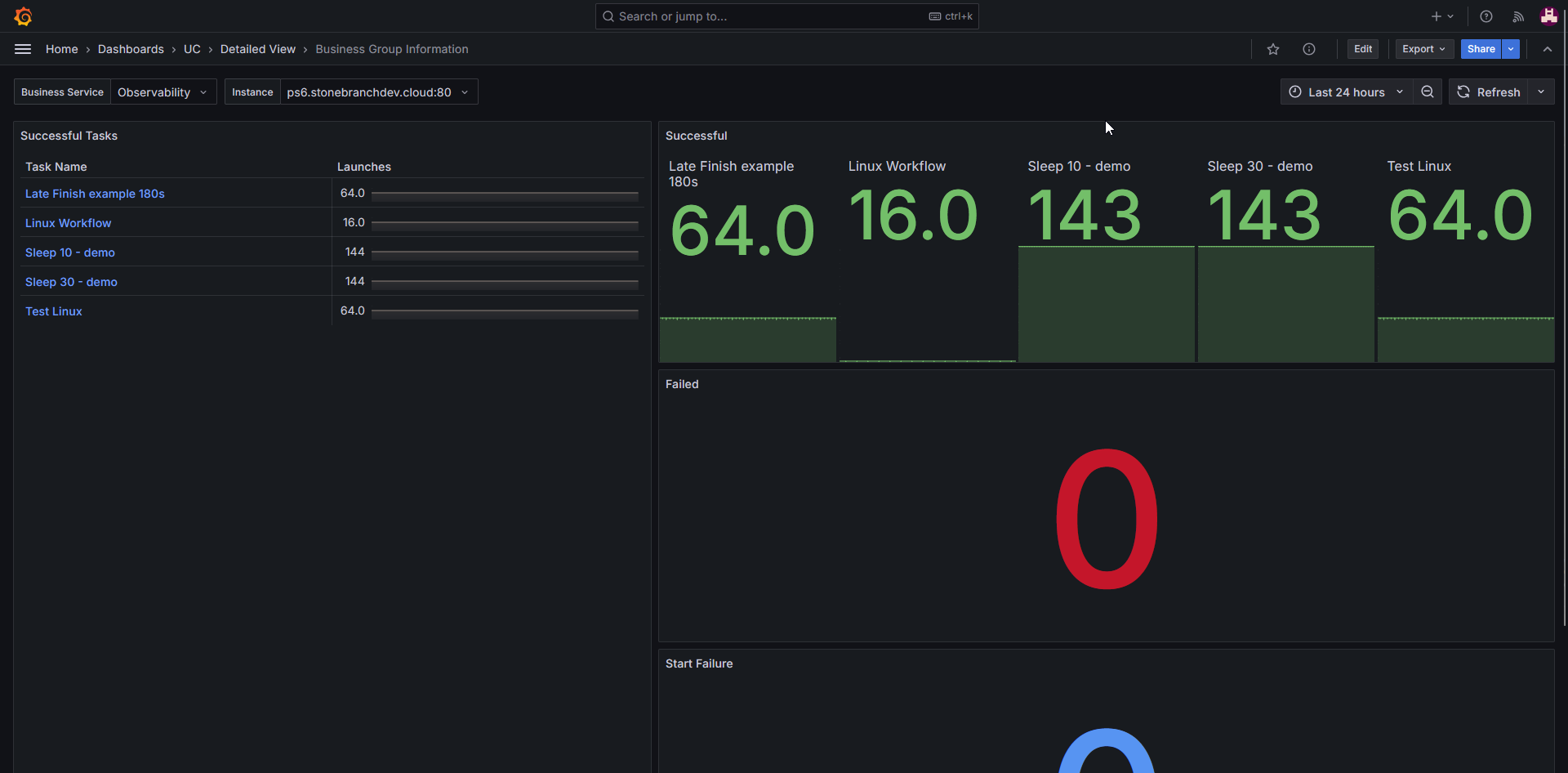Open the hamburger navigation menu
The image size is (1568, 773).
[23, 49]
